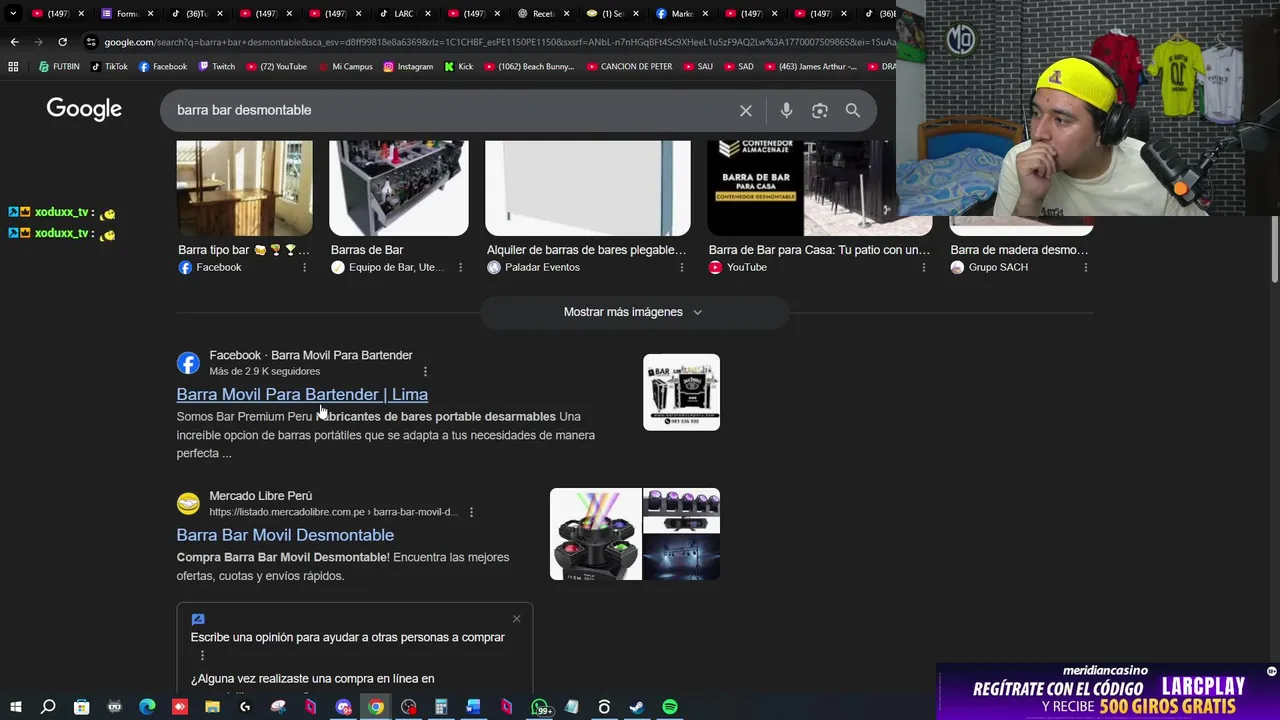Screen dimensions: 1280x720
Task: Open the tab search dropdown arrow
Action: [13, 14]
